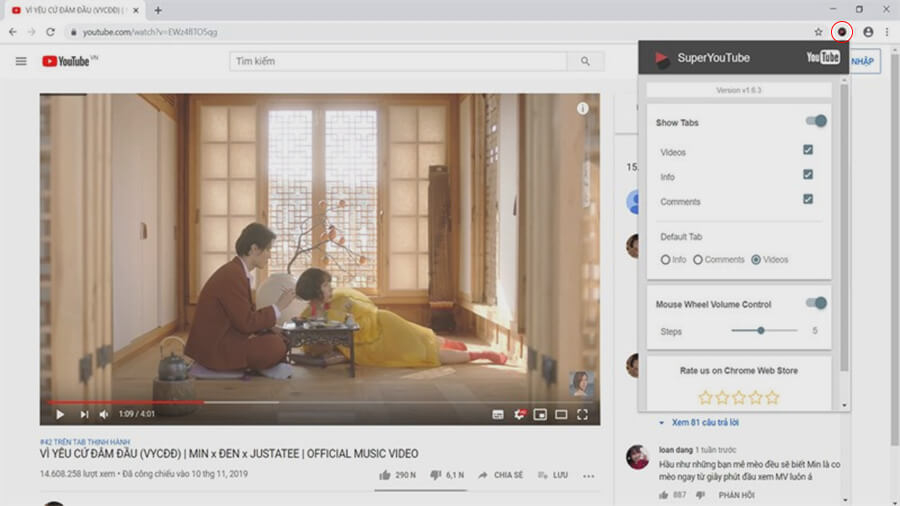900x506 pixels.
Task: Play the video with the play button
Action: click(x=60, y=414)
